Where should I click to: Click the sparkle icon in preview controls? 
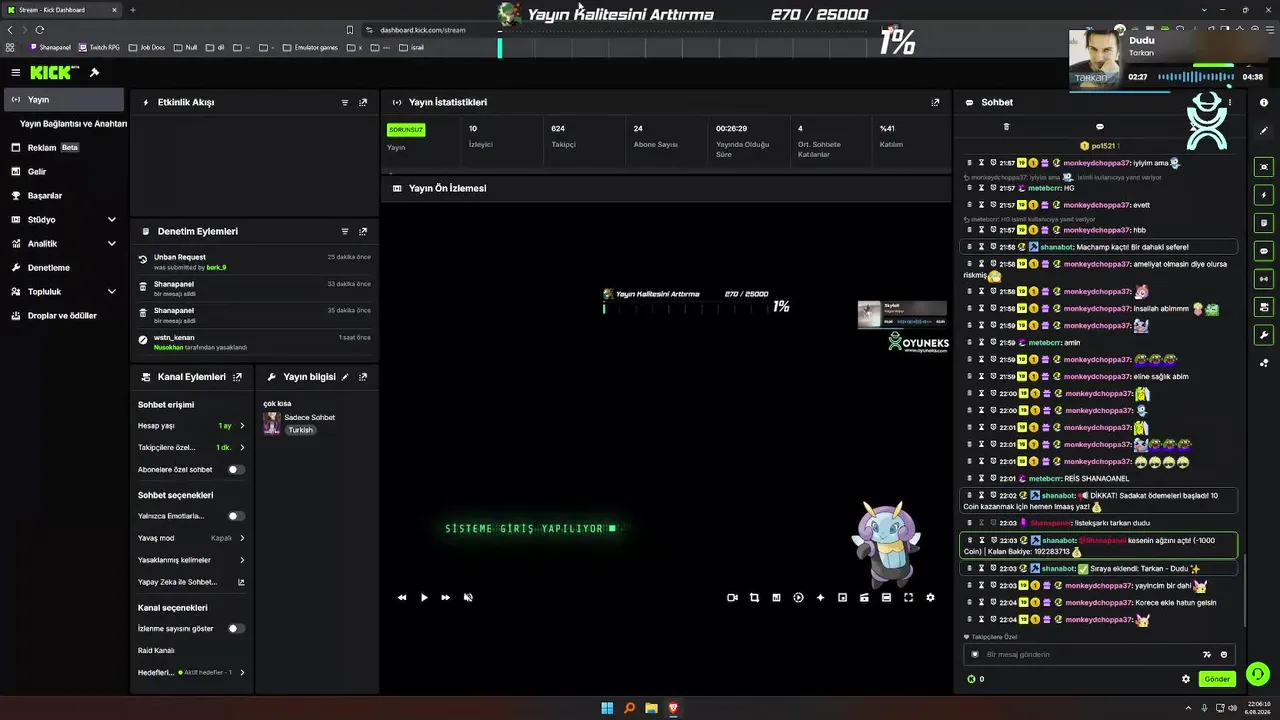[820, 597]
